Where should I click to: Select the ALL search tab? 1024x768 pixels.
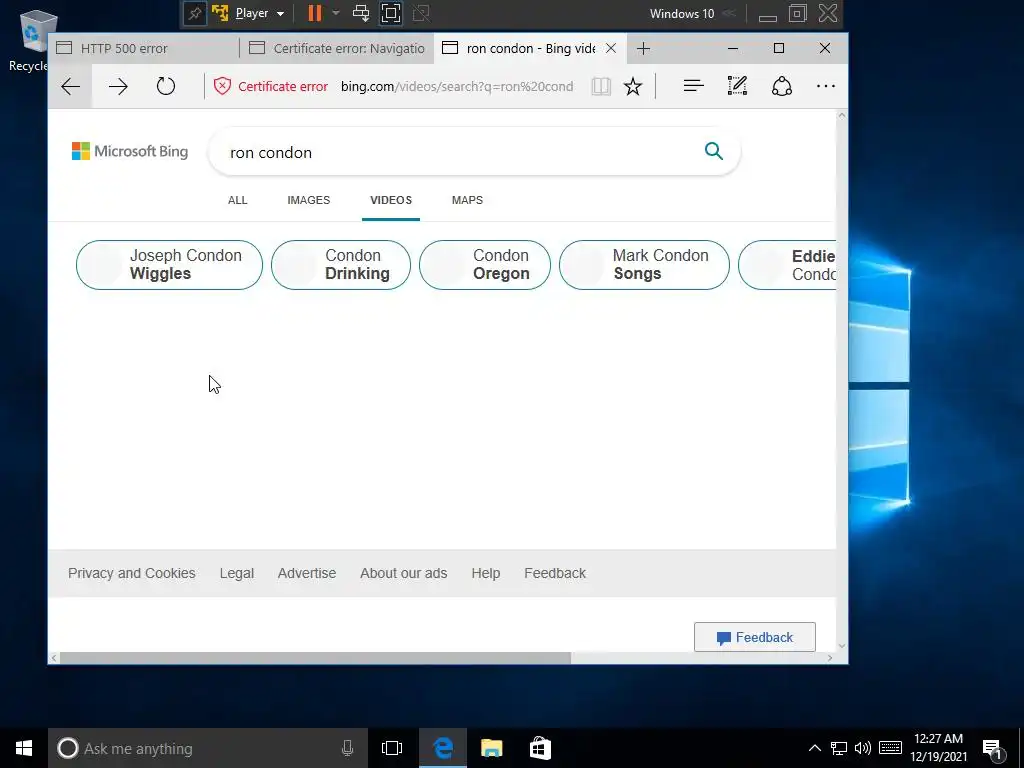[238, 200]
